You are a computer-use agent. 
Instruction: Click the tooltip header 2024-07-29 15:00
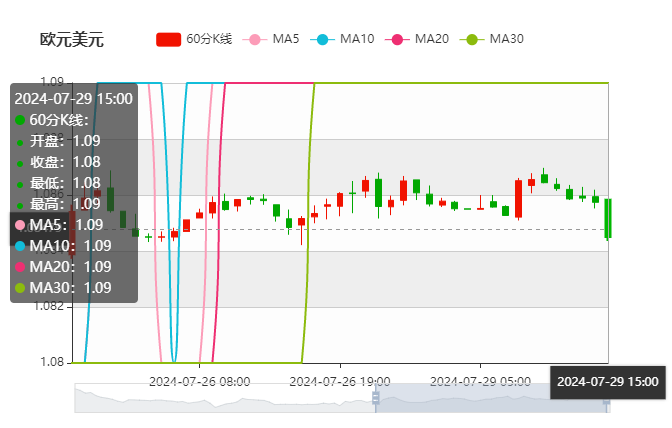click(x=74, y=99)
